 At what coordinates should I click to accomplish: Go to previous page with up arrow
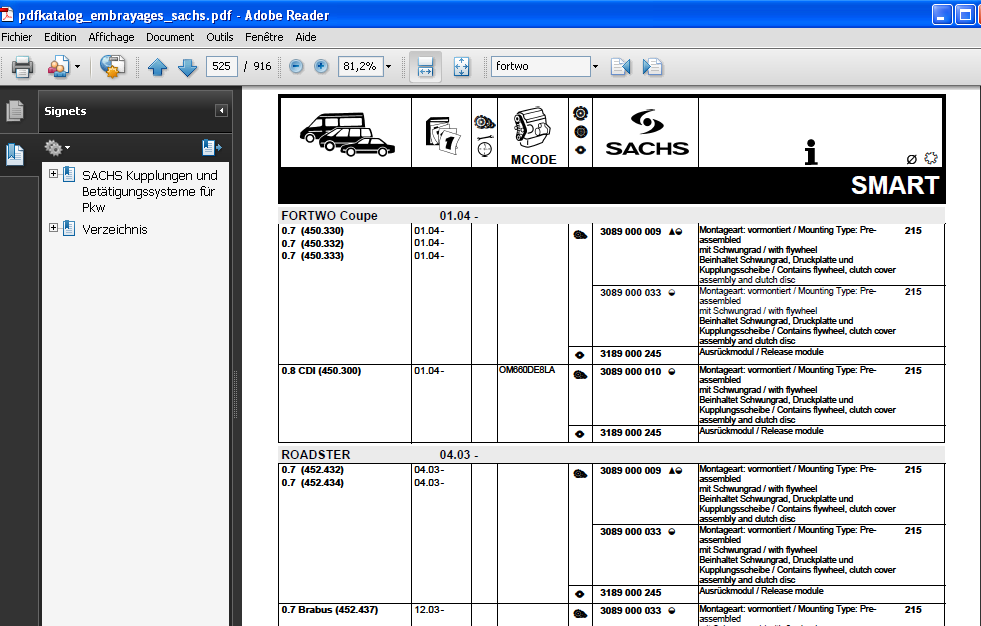158,66
